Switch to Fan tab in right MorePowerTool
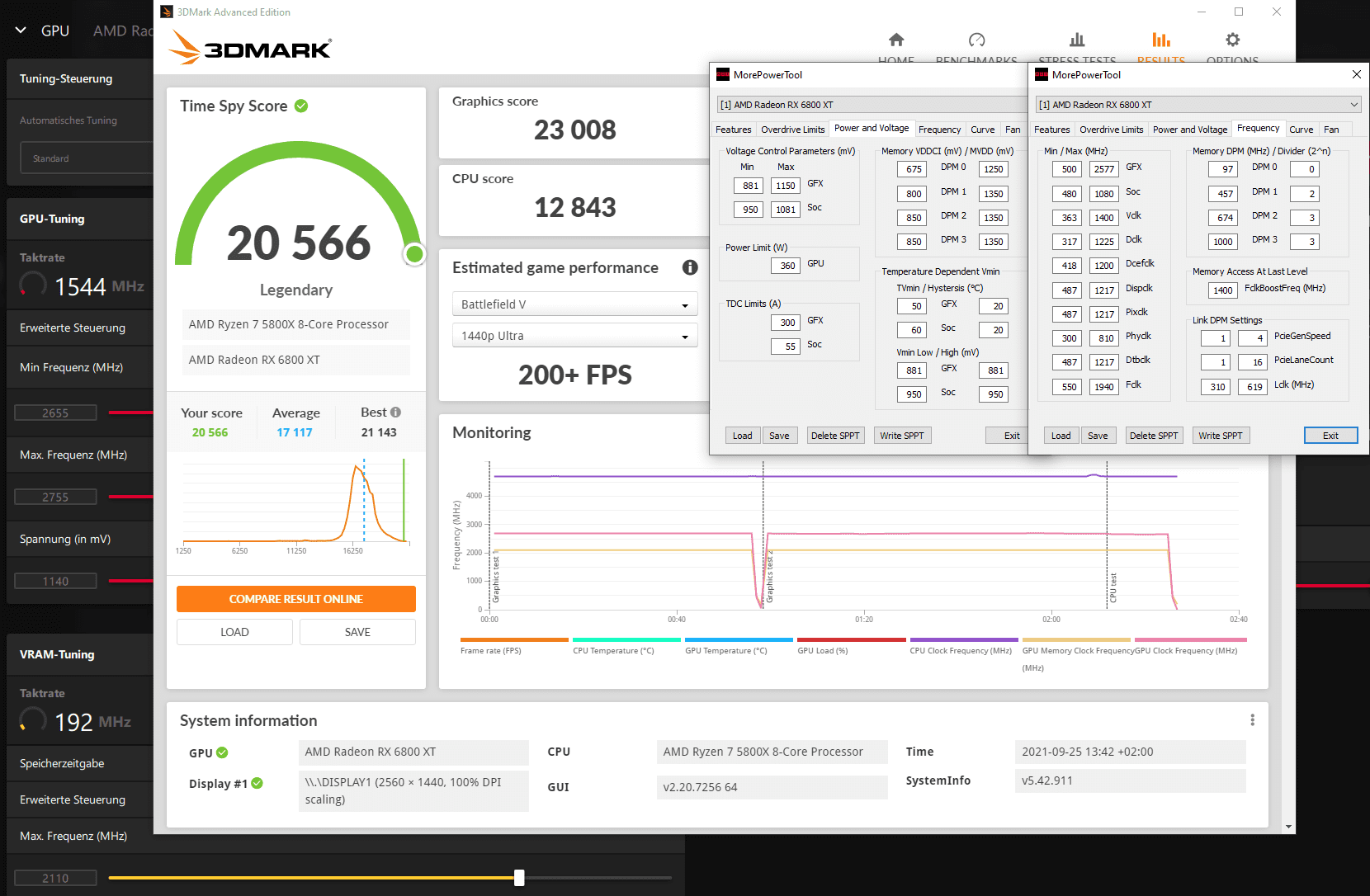This screenshot has height=896, width=1370. 1331,130
